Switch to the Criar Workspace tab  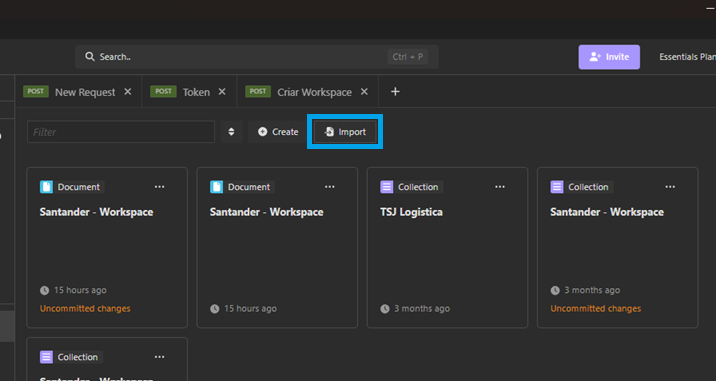click(x=314, y=92)
